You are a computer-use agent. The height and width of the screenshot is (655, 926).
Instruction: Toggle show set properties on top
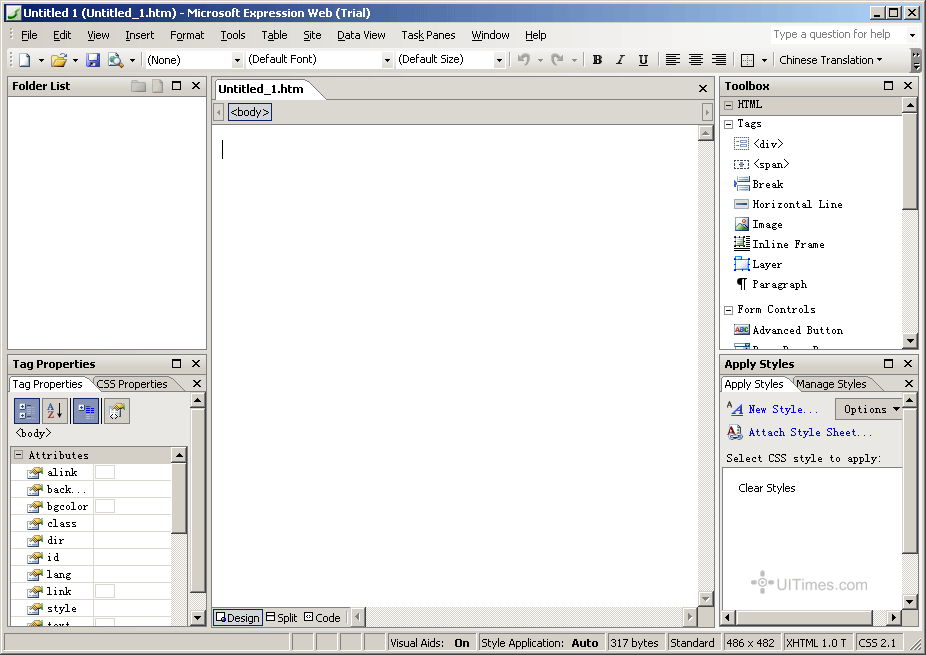[86, 411]
